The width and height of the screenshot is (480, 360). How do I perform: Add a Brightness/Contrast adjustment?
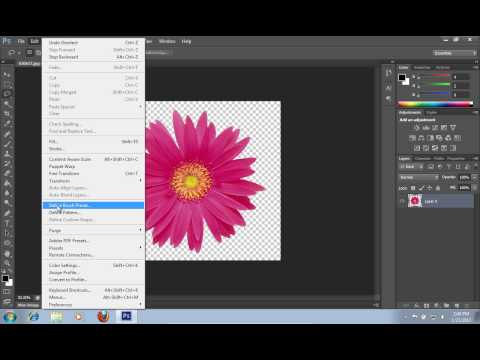pyautogui.click(x=417, y=128)
